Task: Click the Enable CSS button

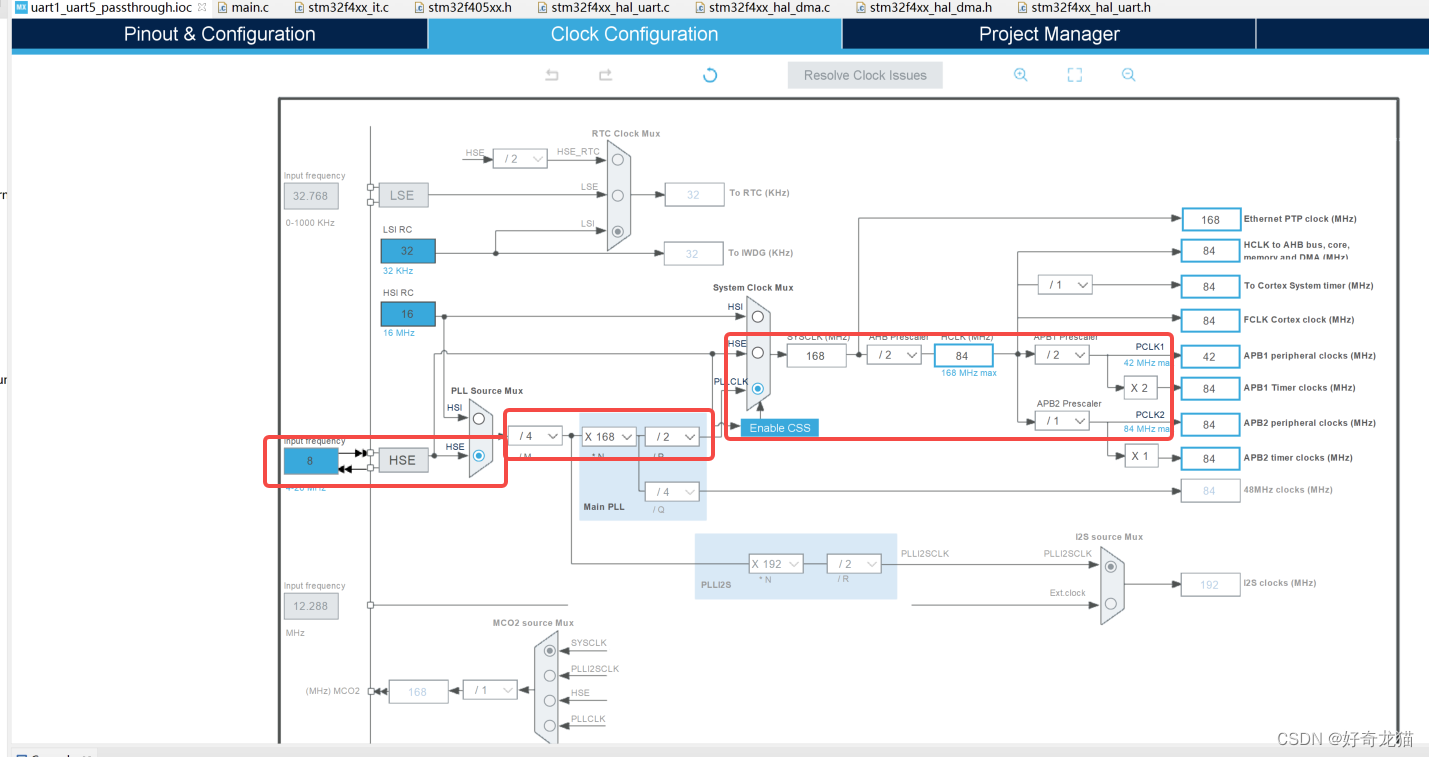Action: tap(780, 428)
